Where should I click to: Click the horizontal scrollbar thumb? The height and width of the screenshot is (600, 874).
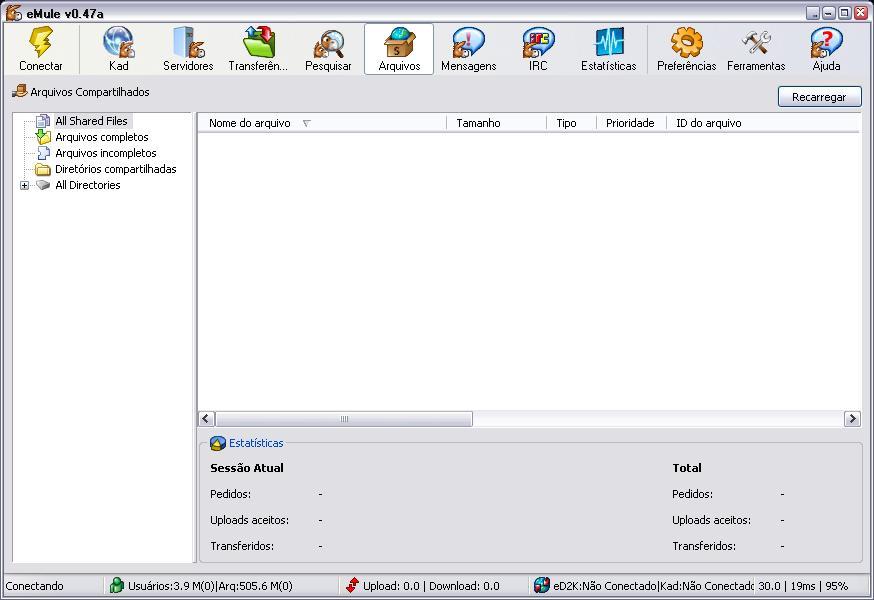tap(344, 419)
